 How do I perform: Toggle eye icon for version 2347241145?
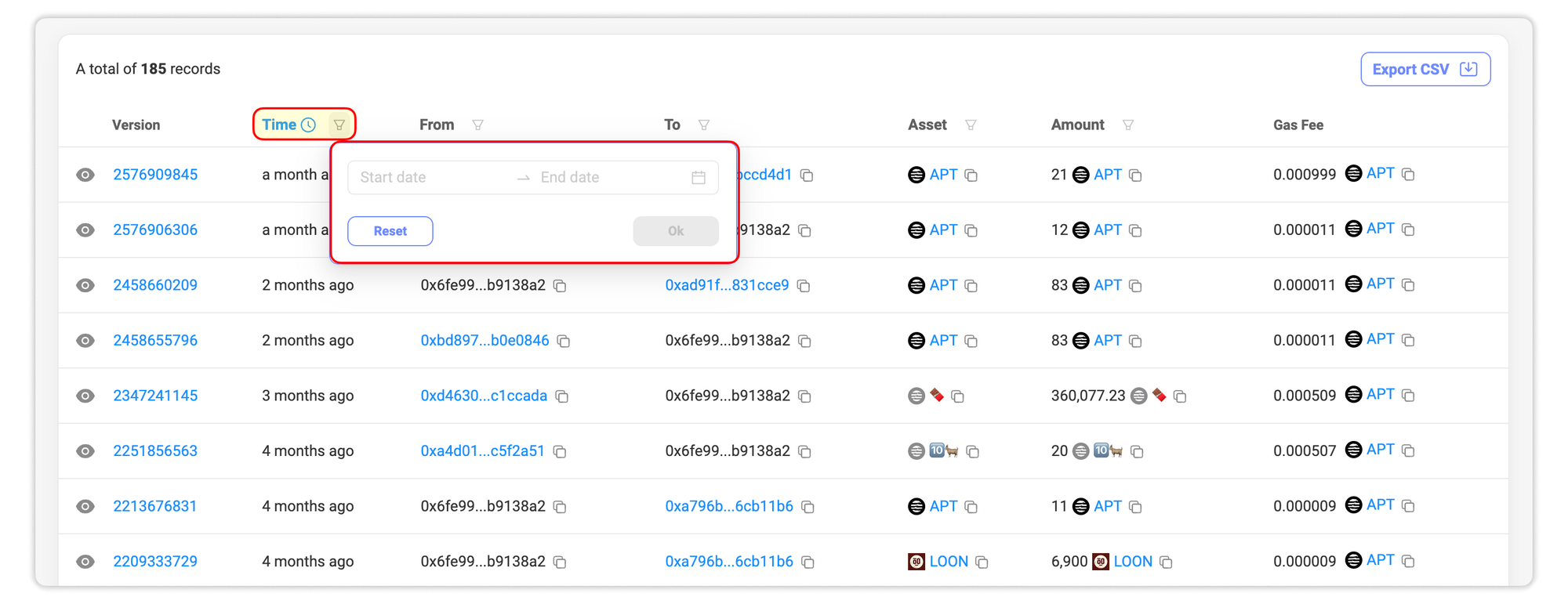85,396
